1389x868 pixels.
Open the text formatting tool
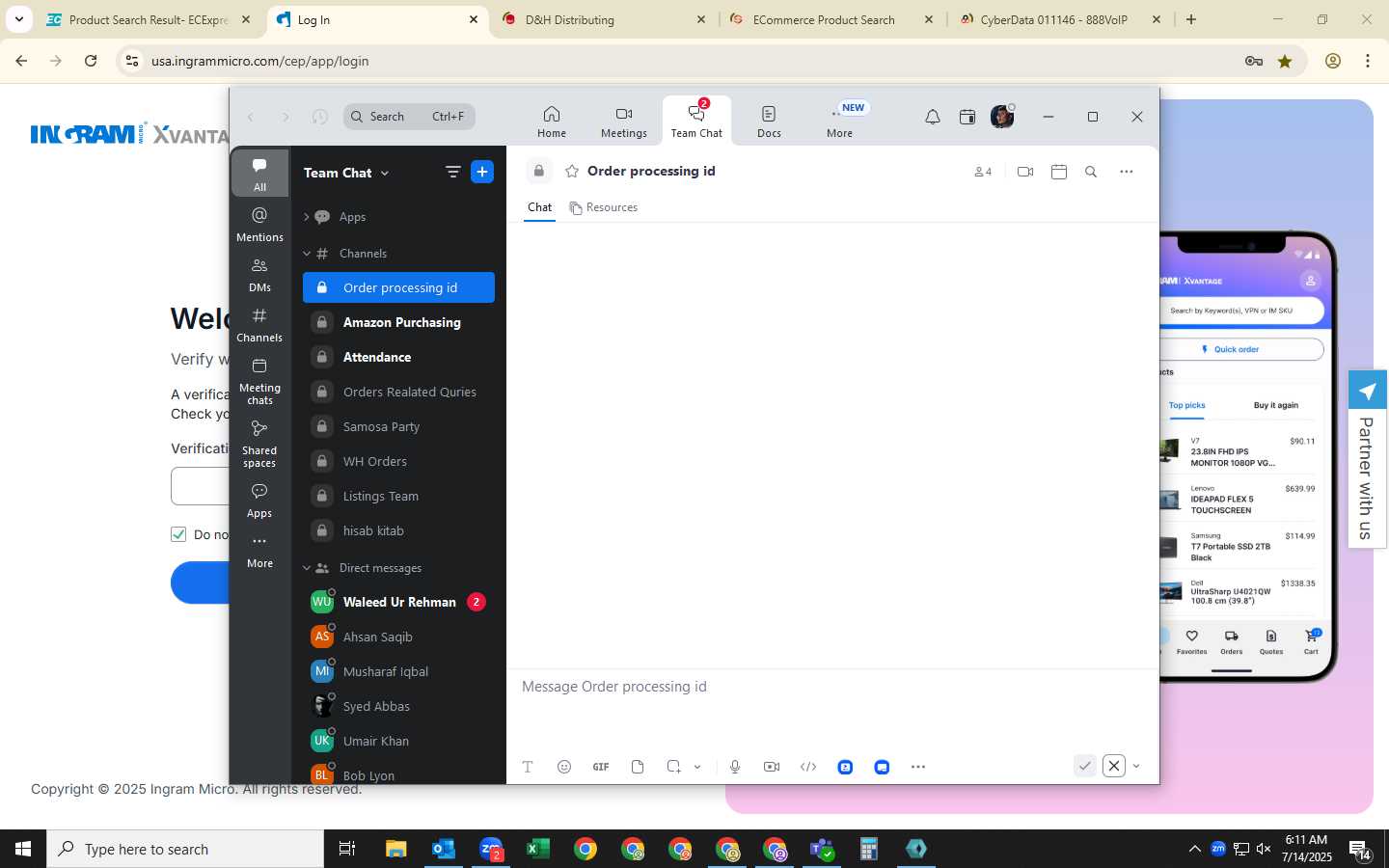528,767
